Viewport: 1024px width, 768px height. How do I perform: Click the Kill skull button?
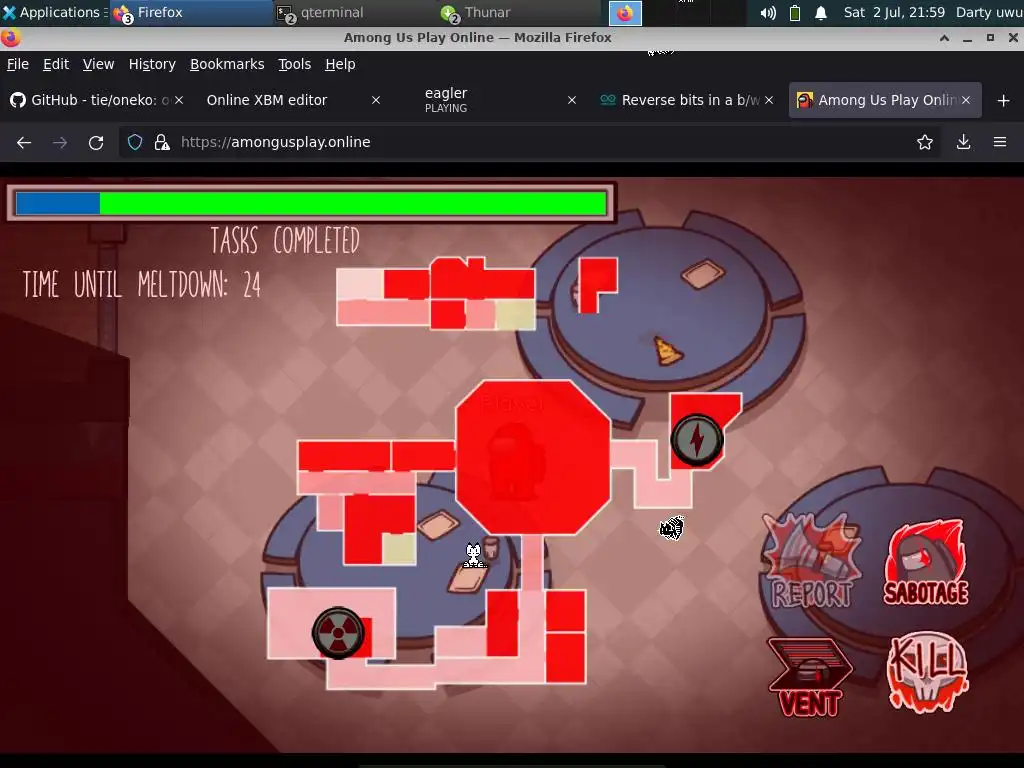point(927,672)
